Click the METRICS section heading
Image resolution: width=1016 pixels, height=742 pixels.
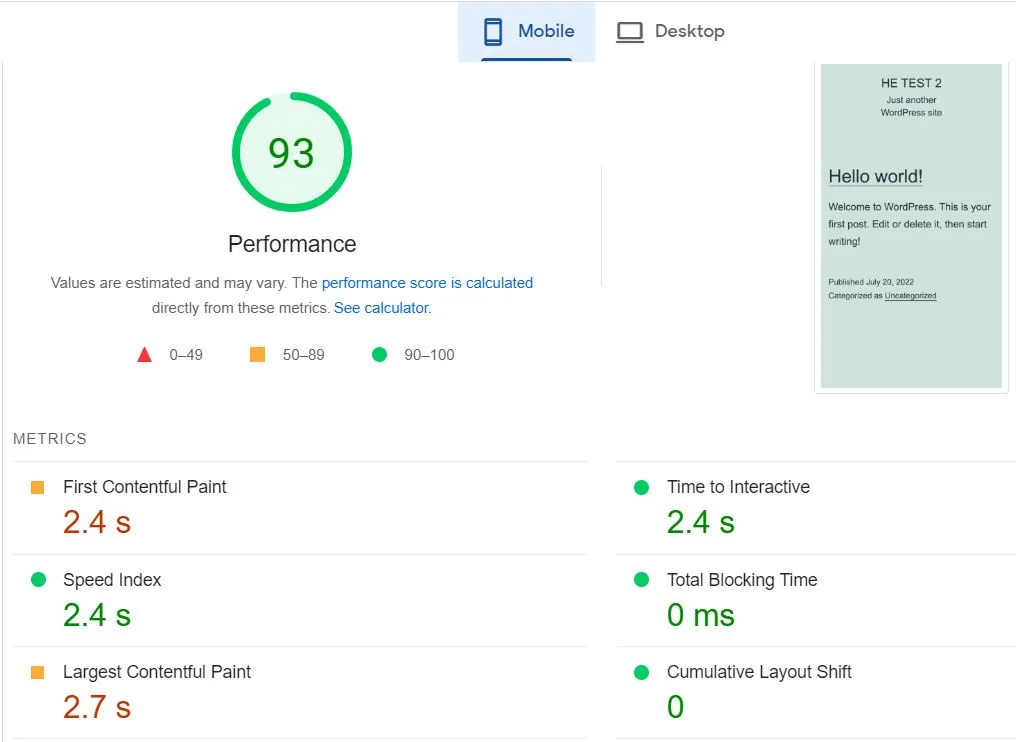click(50, 439)
